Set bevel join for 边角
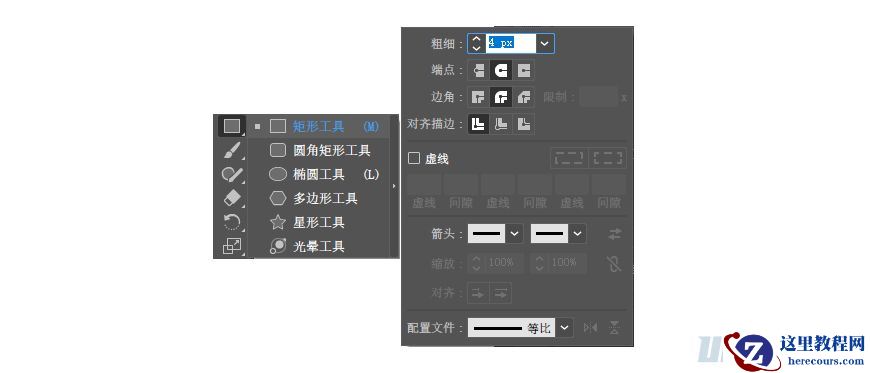Screen dimensions: 870x373 click(523, 97)
